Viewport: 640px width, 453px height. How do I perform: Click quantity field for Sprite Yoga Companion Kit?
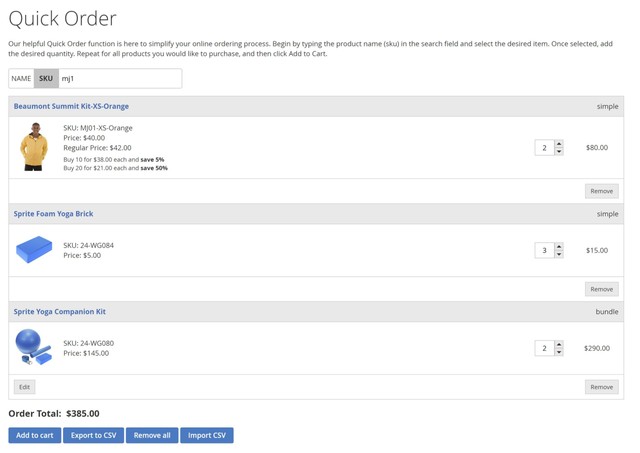[x=544, y=349]
